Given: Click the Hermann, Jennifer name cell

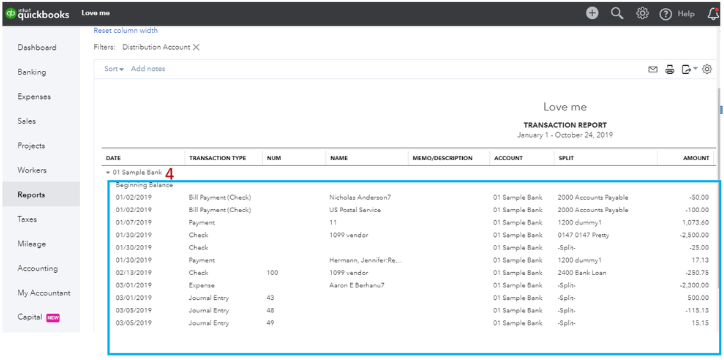Looking at the screenshot, I should [366, 260].
